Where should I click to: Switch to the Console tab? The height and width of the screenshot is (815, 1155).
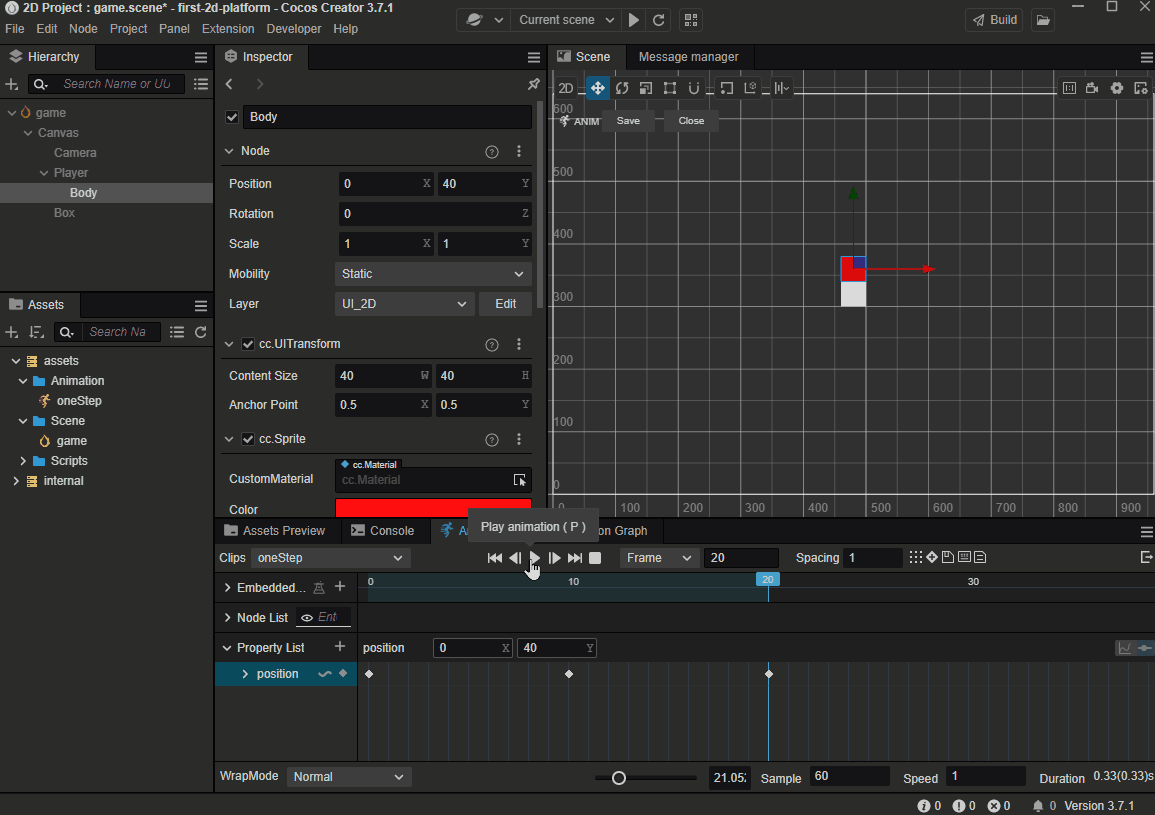pyautogui.click(x=381, y=531)
